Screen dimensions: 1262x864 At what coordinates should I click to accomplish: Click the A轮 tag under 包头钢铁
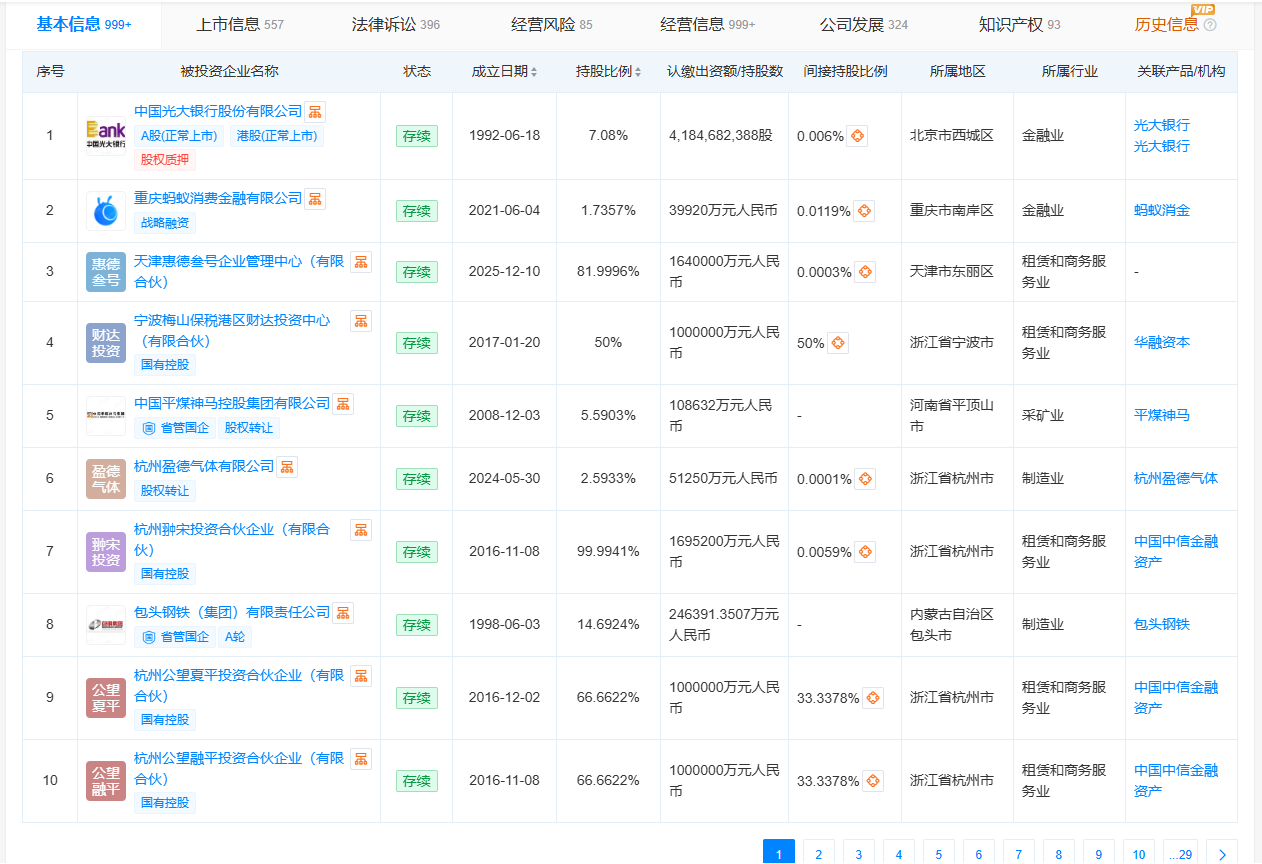tap(235, 637)
